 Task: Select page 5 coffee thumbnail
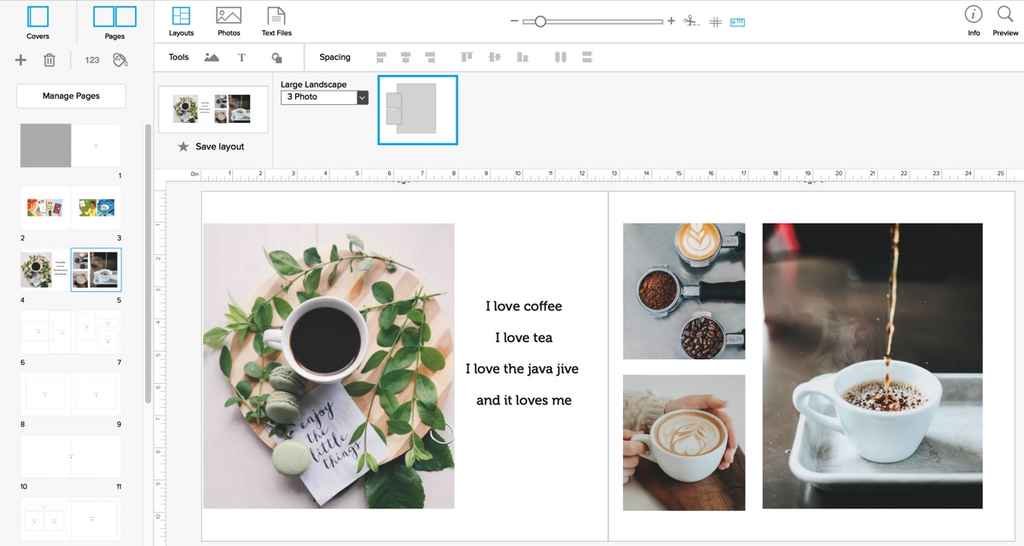(x=96, y=270)
